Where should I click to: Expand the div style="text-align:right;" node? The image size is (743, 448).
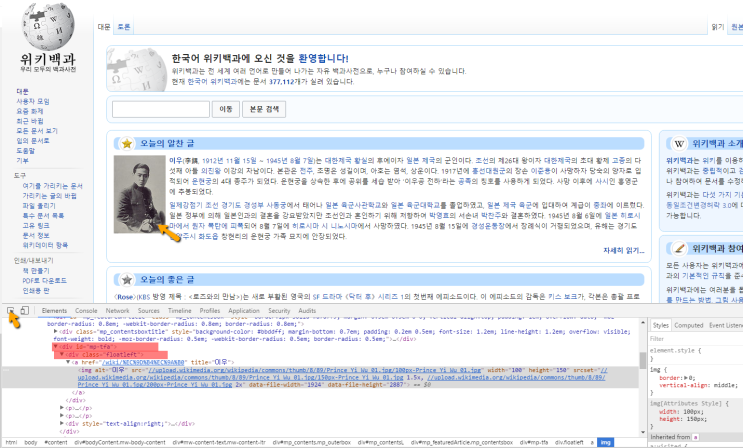click(x=62, y=423)
